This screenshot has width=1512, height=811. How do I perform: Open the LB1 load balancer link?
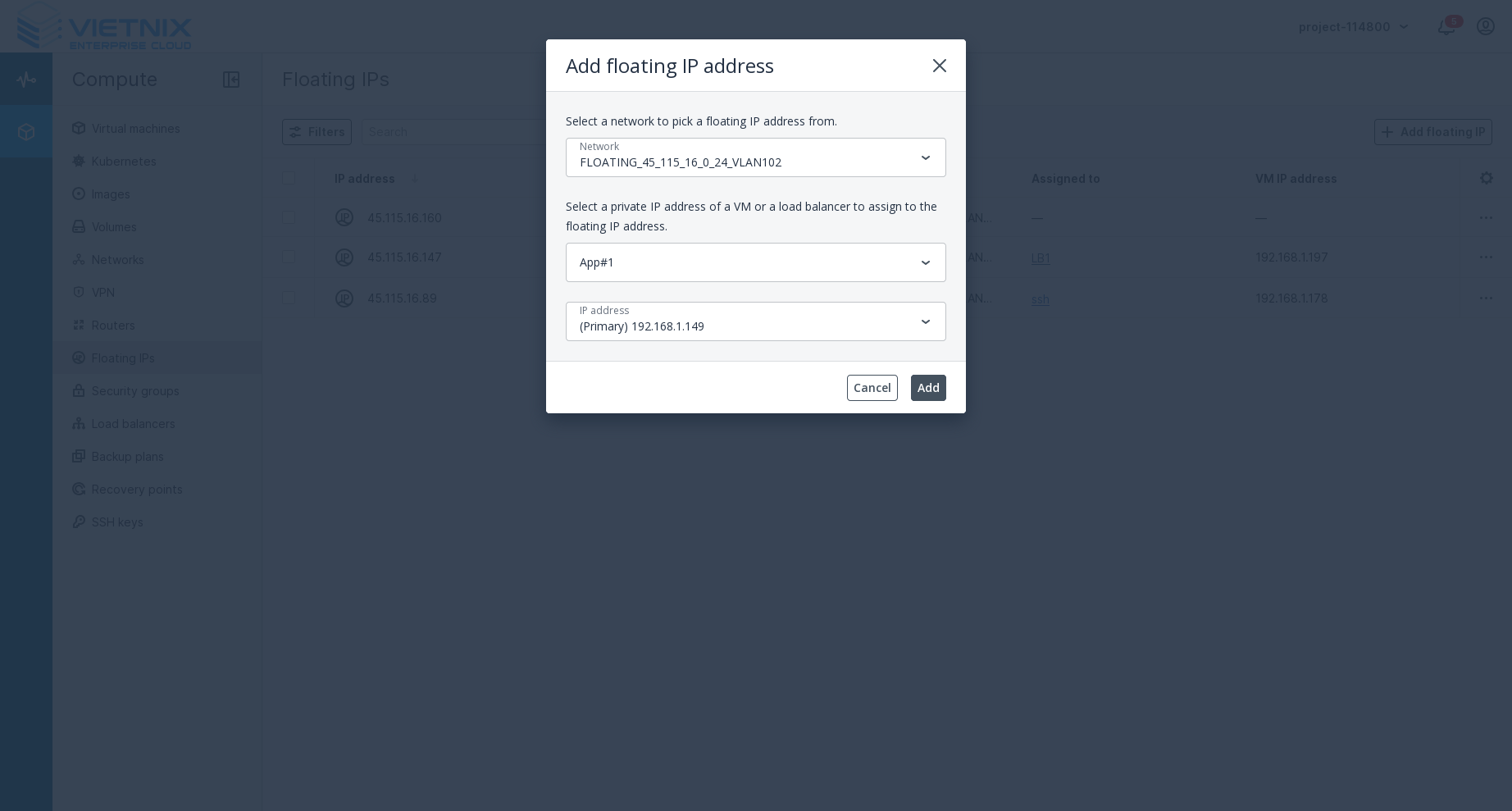pos(1040,258)
